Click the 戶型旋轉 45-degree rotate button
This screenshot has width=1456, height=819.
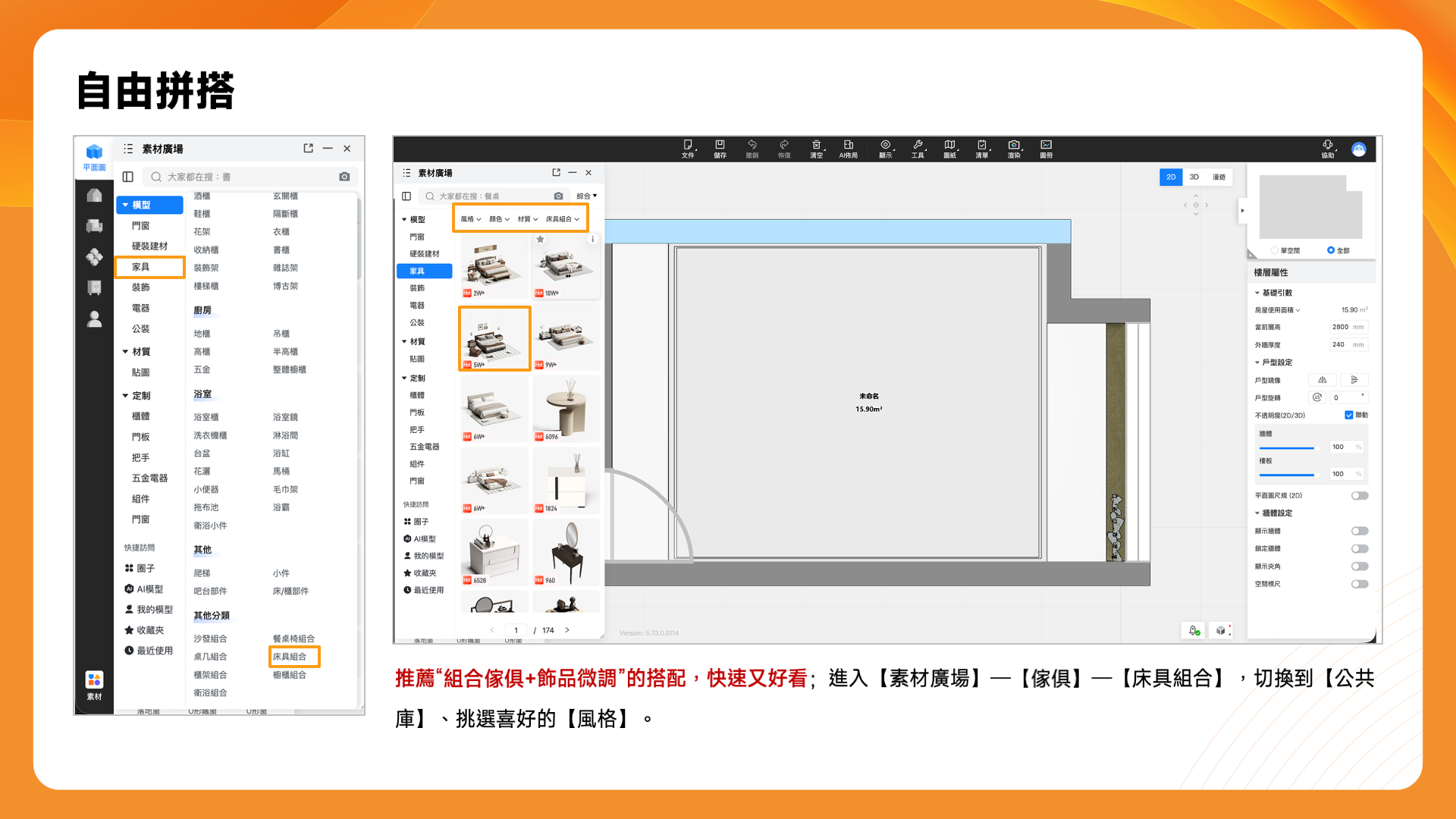(1317, 397)
